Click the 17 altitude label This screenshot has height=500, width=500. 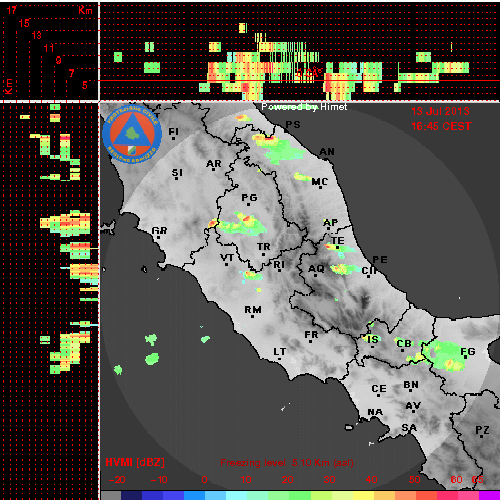pos(12,10)
